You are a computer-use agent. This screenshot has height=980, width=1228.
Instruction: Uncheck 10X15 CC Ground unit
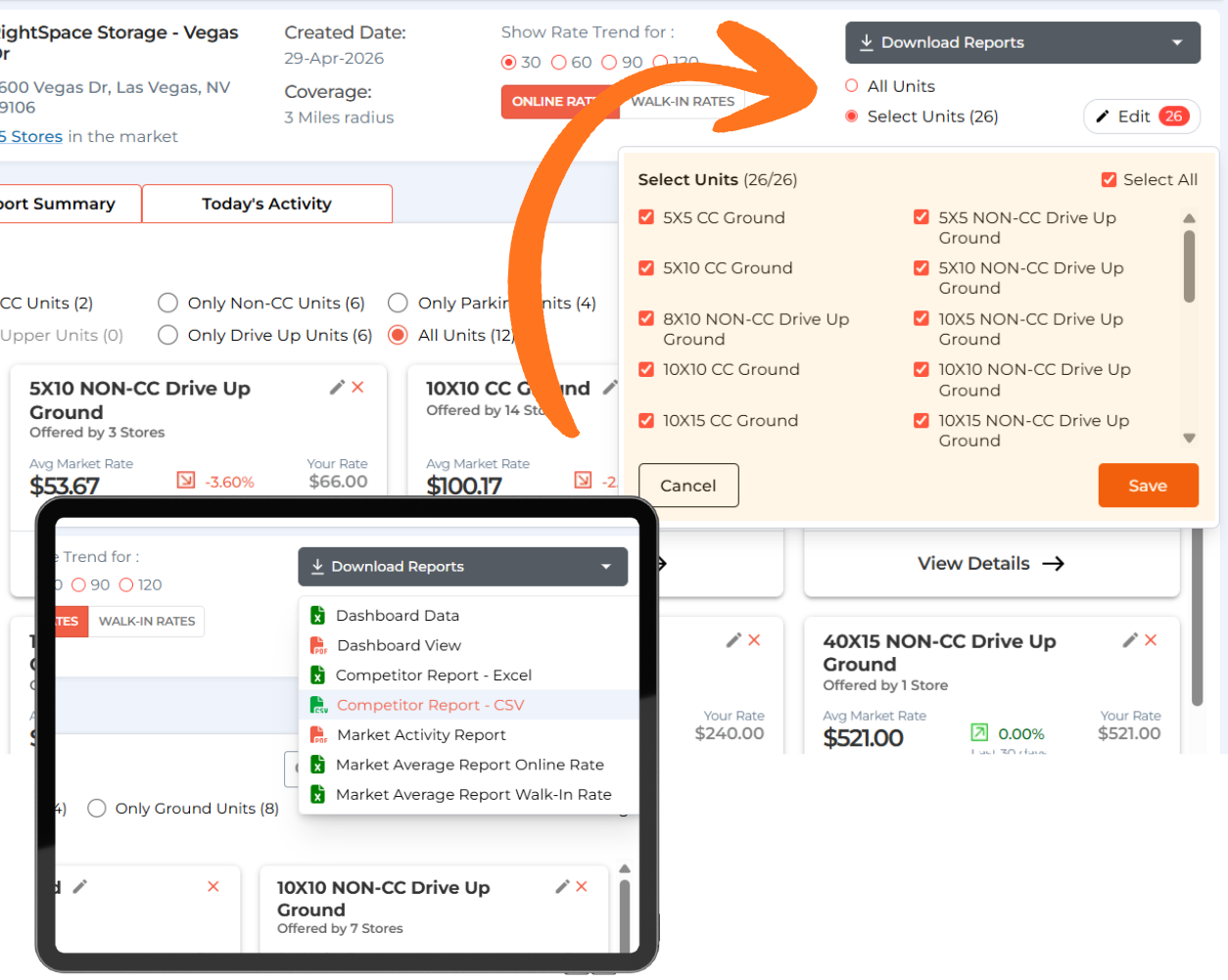pos(646,421)
